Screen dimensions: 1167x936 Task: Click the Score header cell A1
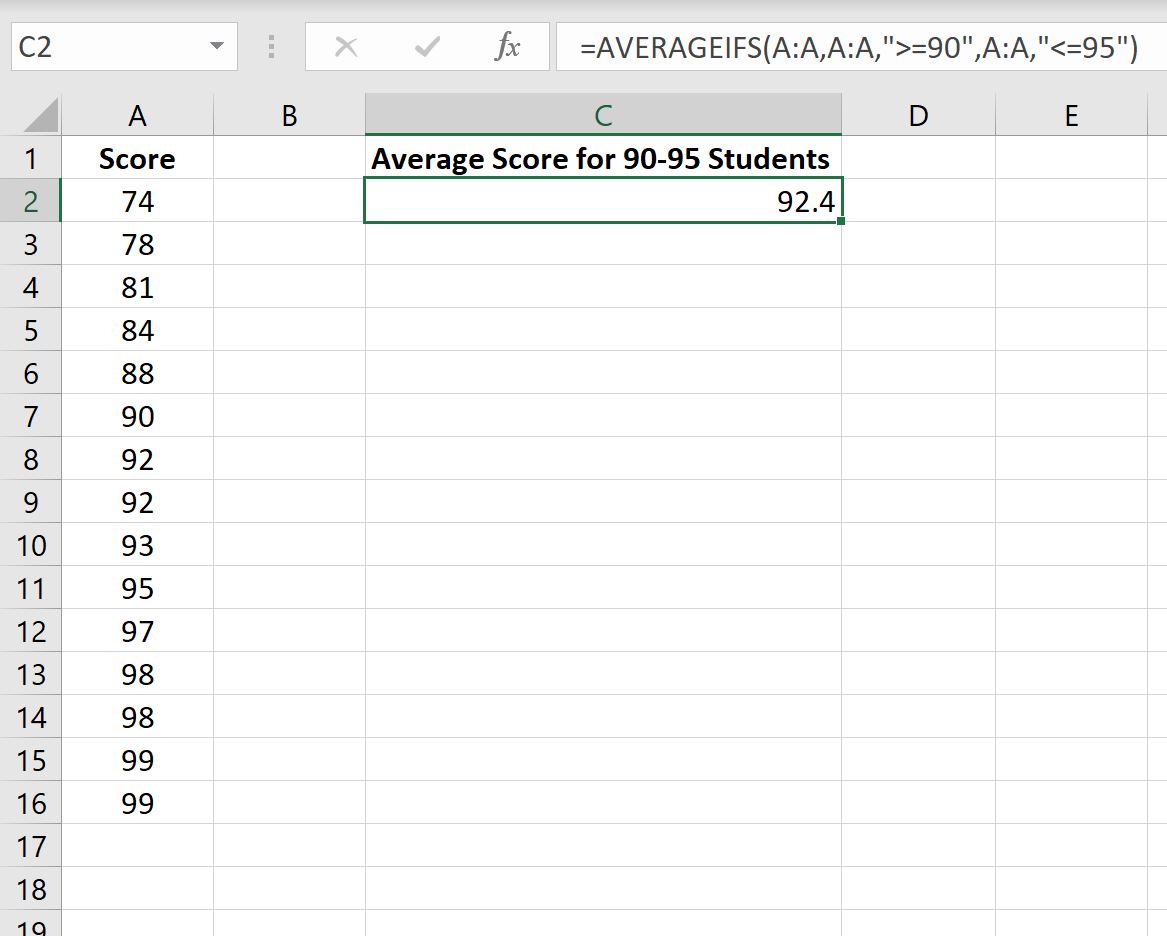point(138,158)
